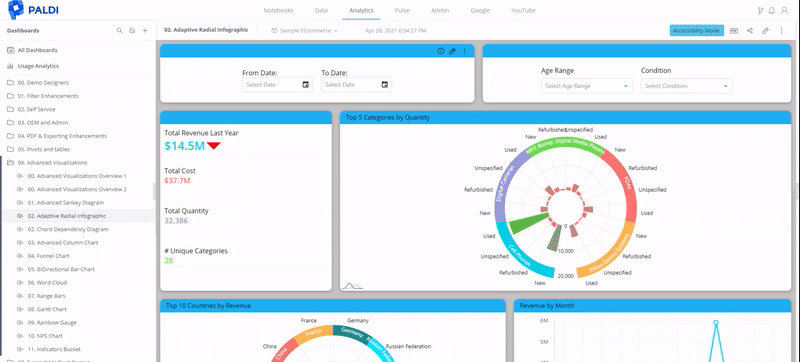Switch to the Pulse tab
The height and width of the screenshot is (362, 800).
point(402,10)
